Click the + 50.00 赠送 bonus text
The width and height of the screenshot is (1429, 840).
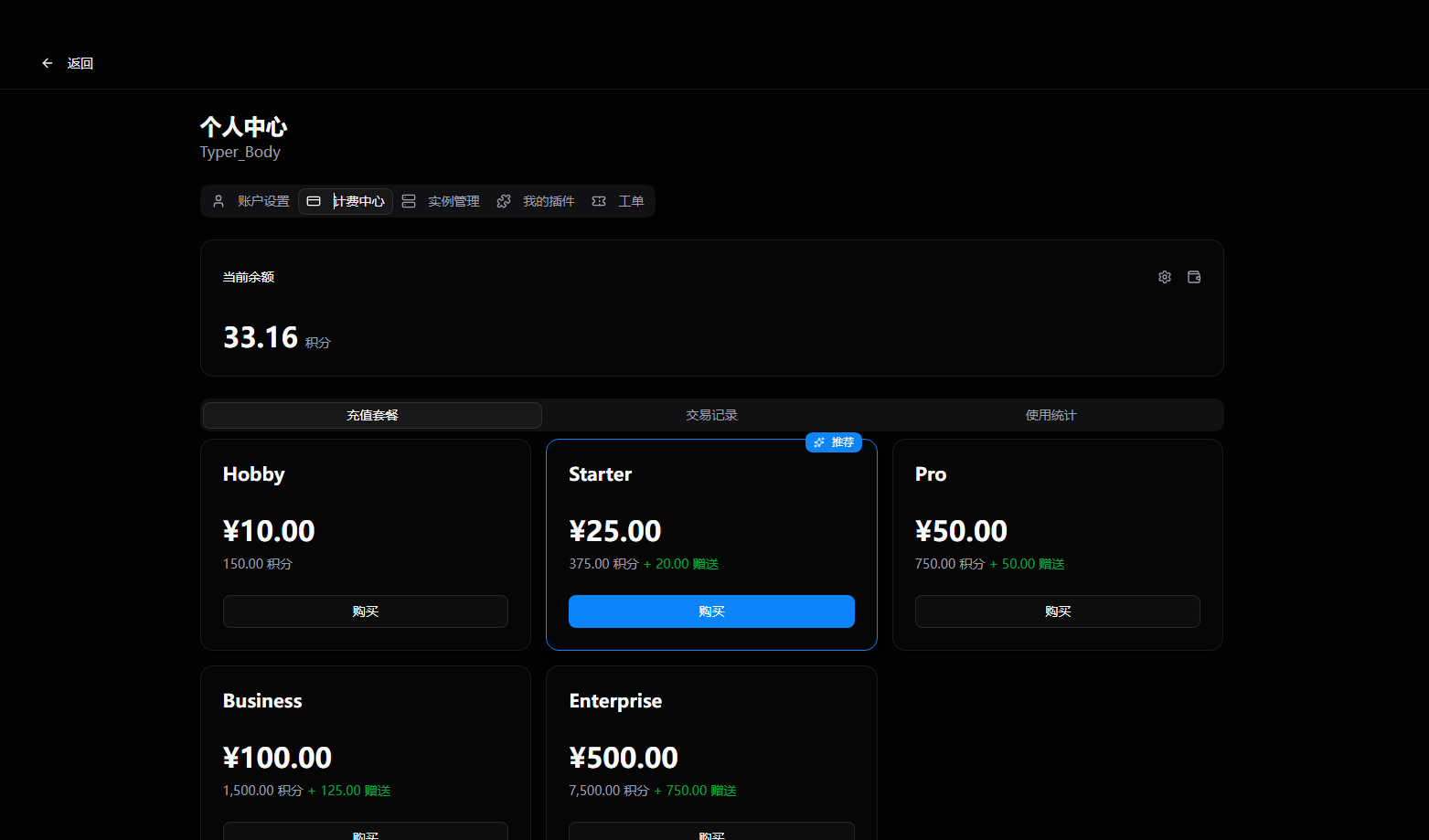(1027, 564)
